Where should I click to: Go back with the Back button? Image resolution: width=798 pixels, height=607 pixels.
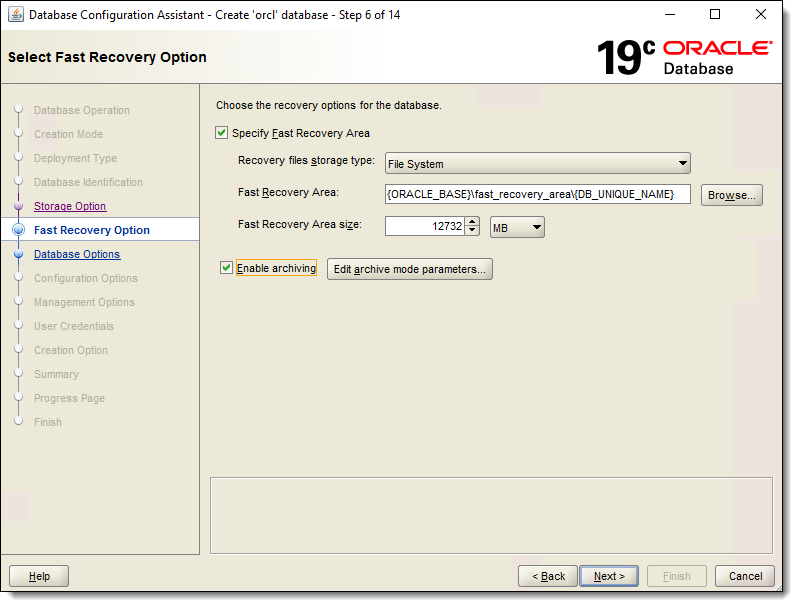click(548, 576)
